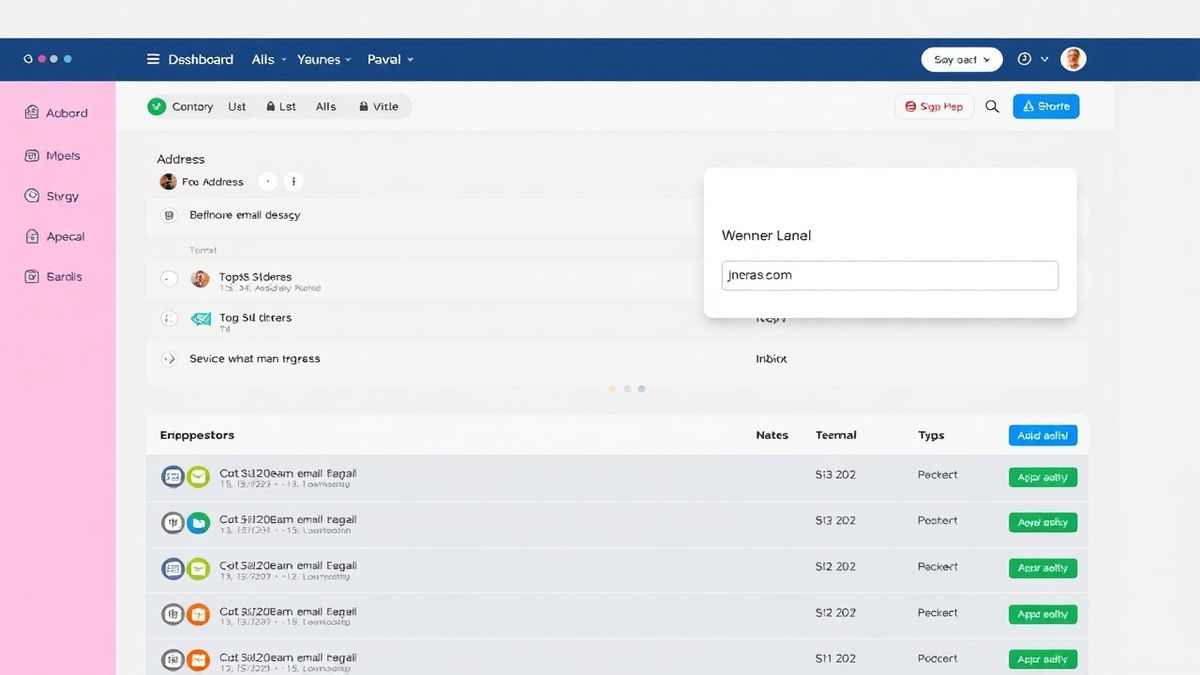Open Sardis from the pink sidebar
The width and height of the screenshot is (1200, 675).
tap(54, 277)
